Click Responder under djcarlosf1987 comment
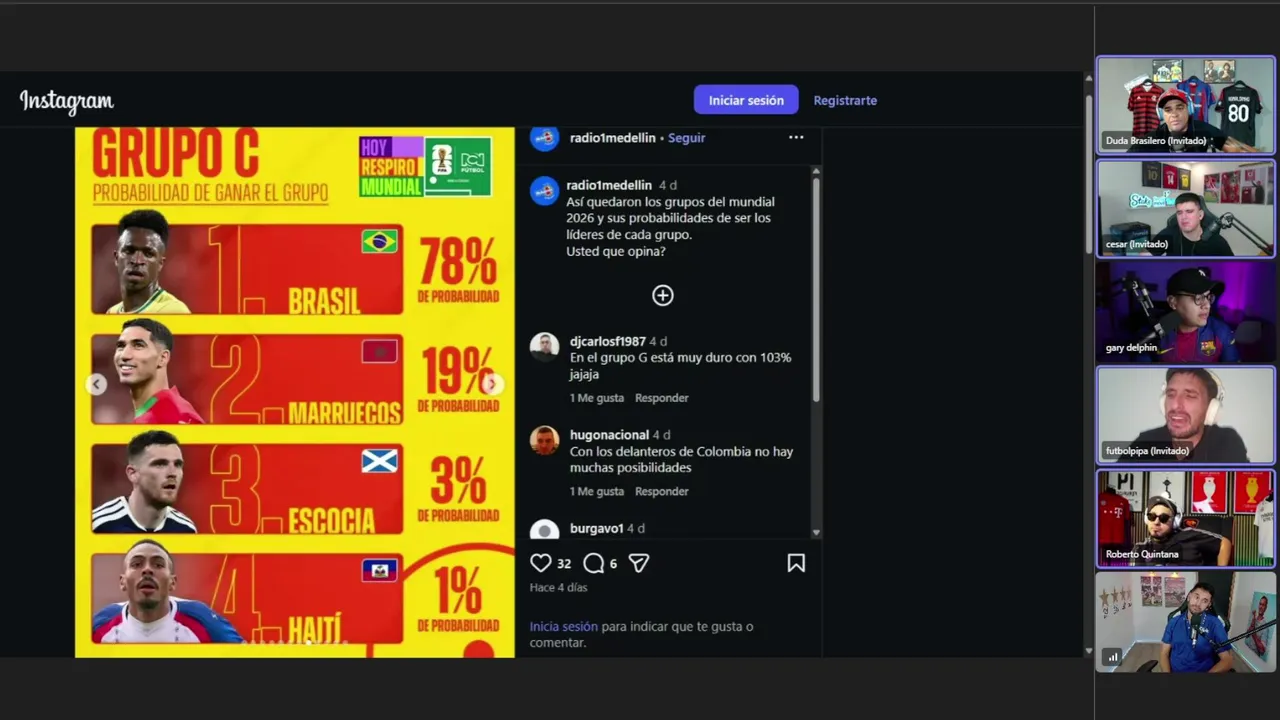Image resolution: width=1280 pixels, height=720 pixels. click(661, 398)
